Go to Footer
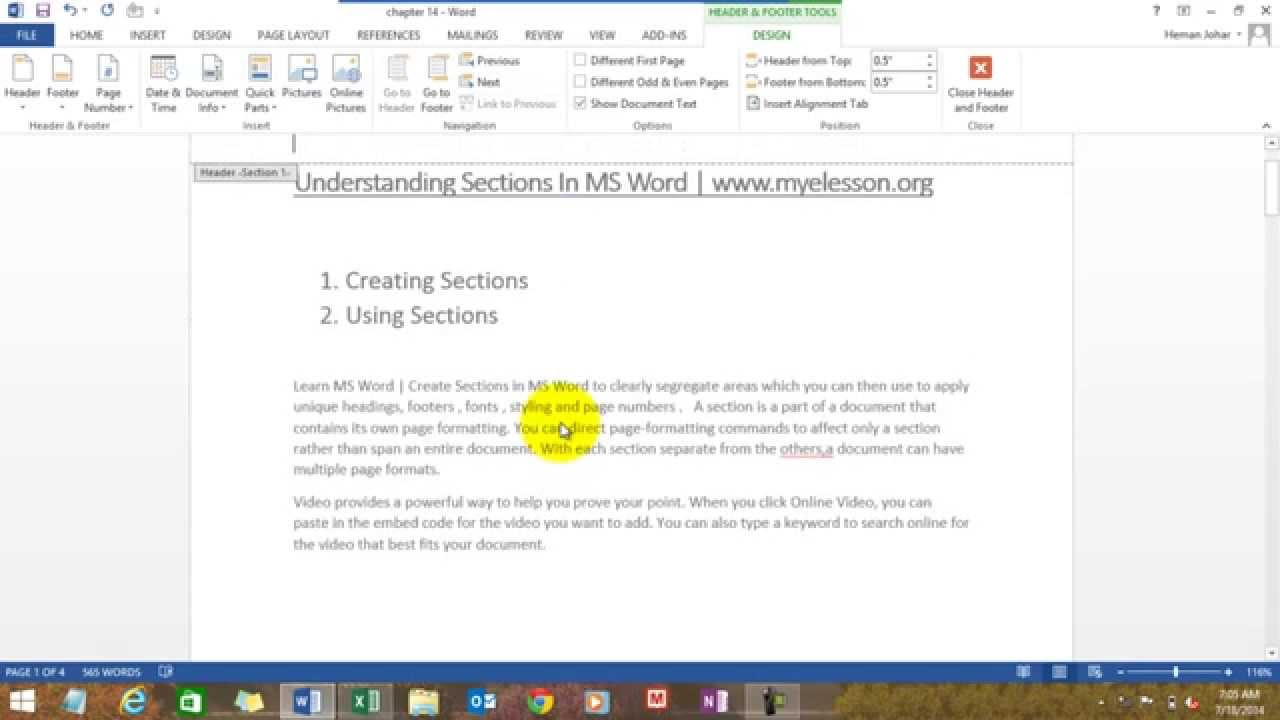The height and width of the screenshot is (720, 1280). [x=436, y=84]
